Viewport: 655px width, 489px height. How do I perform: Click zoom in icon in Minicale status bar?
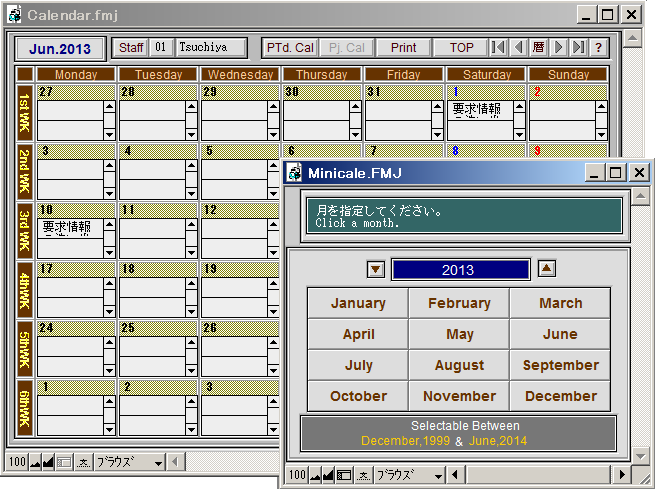coord(328,475)
